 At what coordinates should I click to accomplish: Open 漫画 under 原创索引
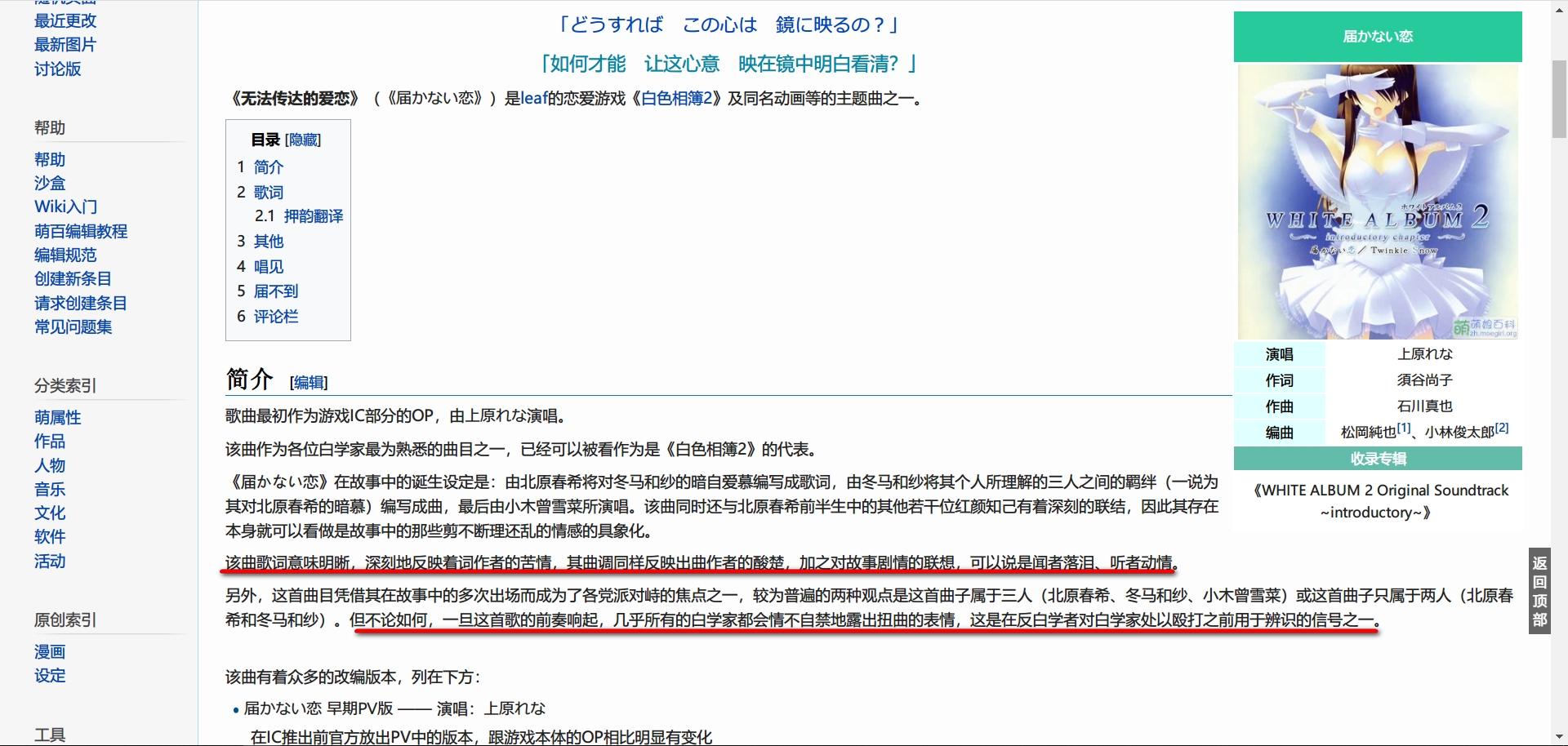(x=50, y=652)
